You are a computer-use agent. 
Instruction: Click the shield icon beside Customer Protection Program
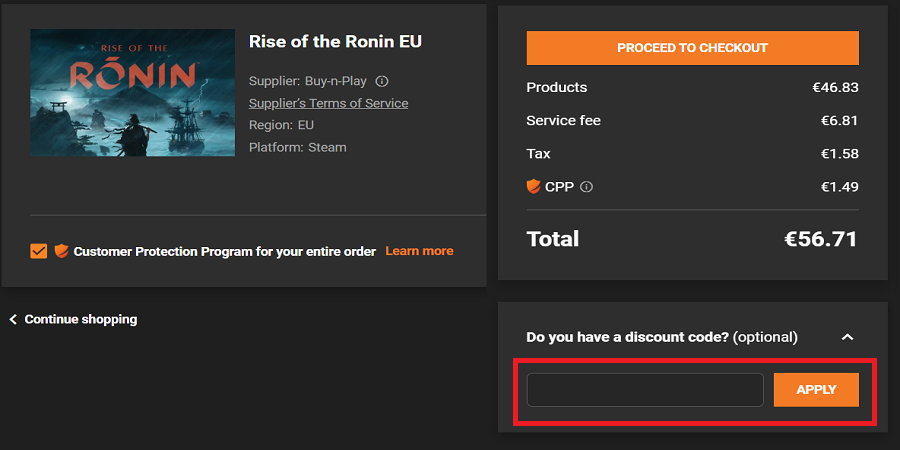pos(61,251)
